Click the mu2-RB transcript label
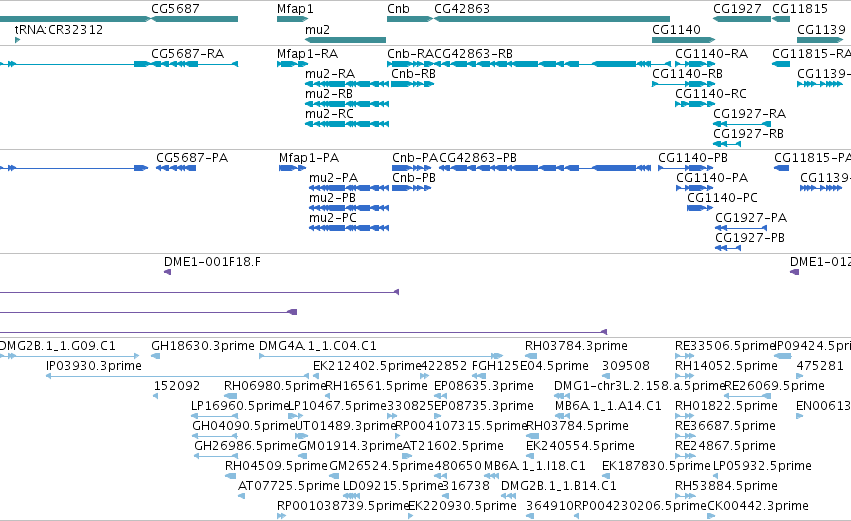 pyautogui.click(x=329, y=94)
